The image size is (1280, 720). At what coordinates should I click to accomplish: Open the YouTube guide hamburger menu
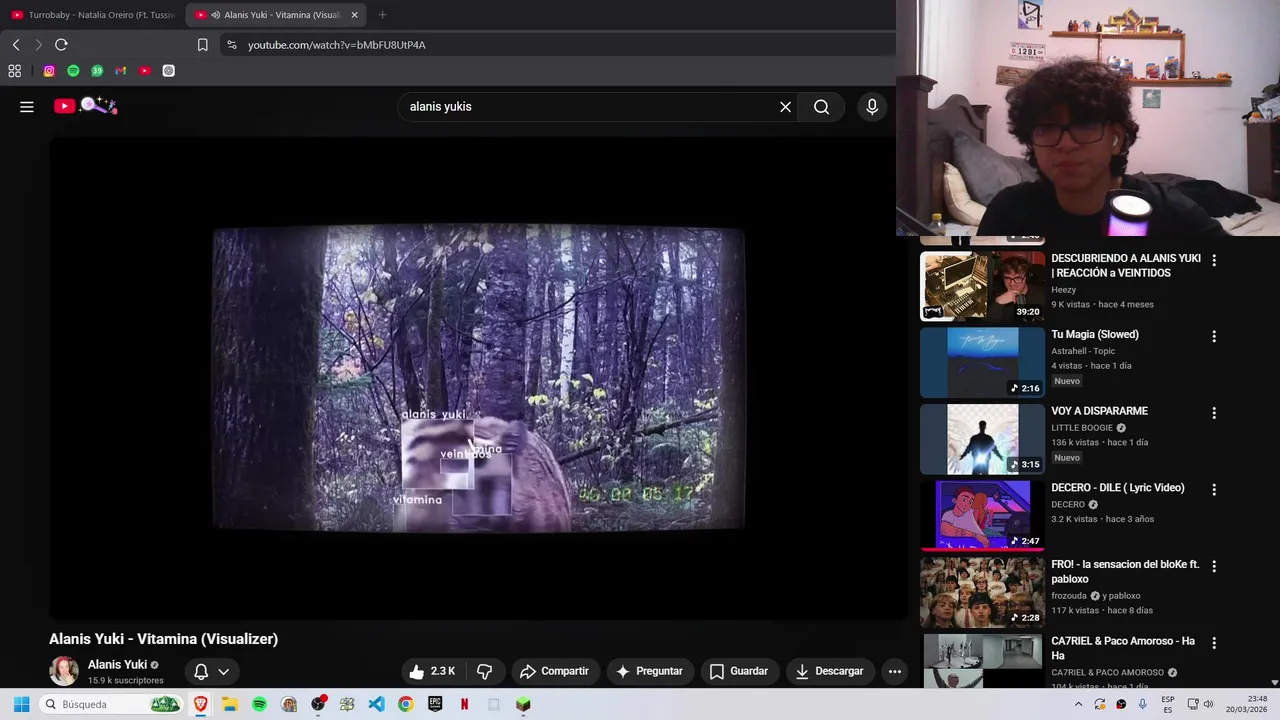point(27,107)
